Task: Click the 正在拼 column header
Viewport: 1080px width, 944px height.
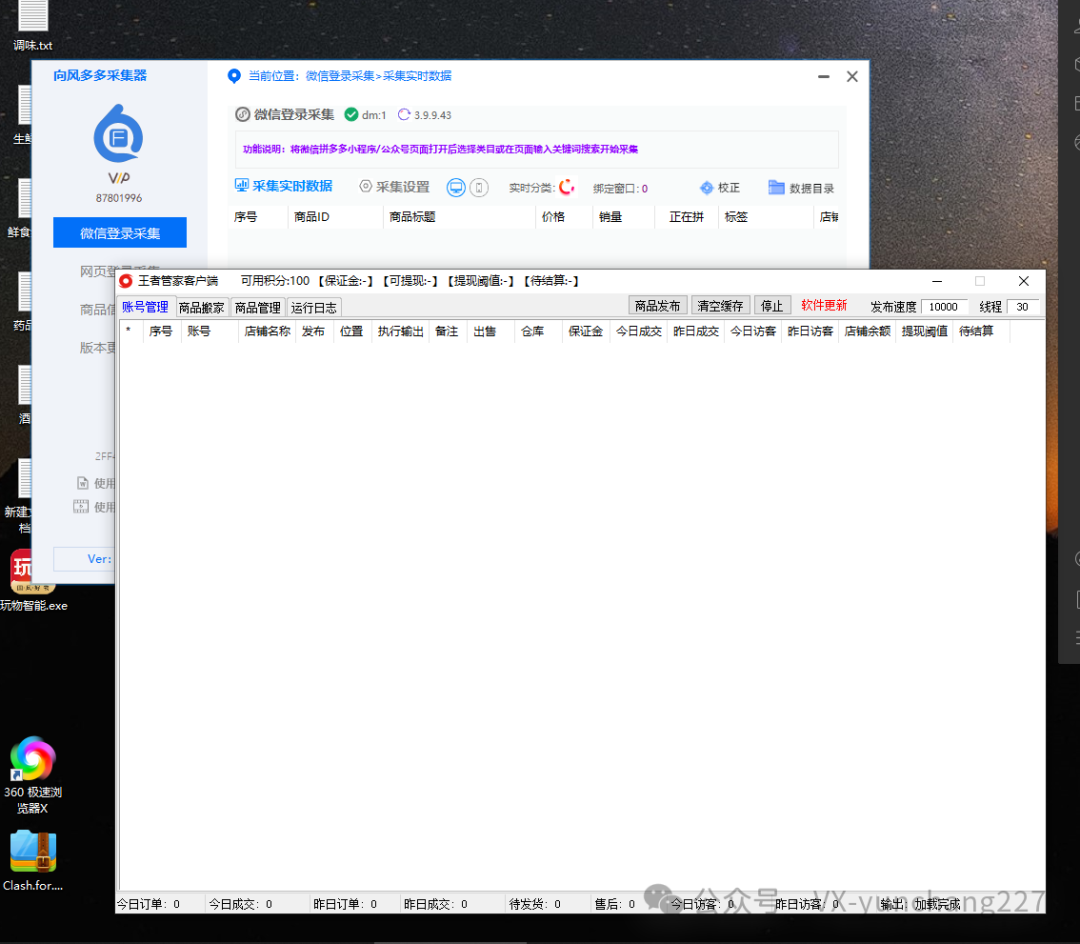Action: click(686, 217)
